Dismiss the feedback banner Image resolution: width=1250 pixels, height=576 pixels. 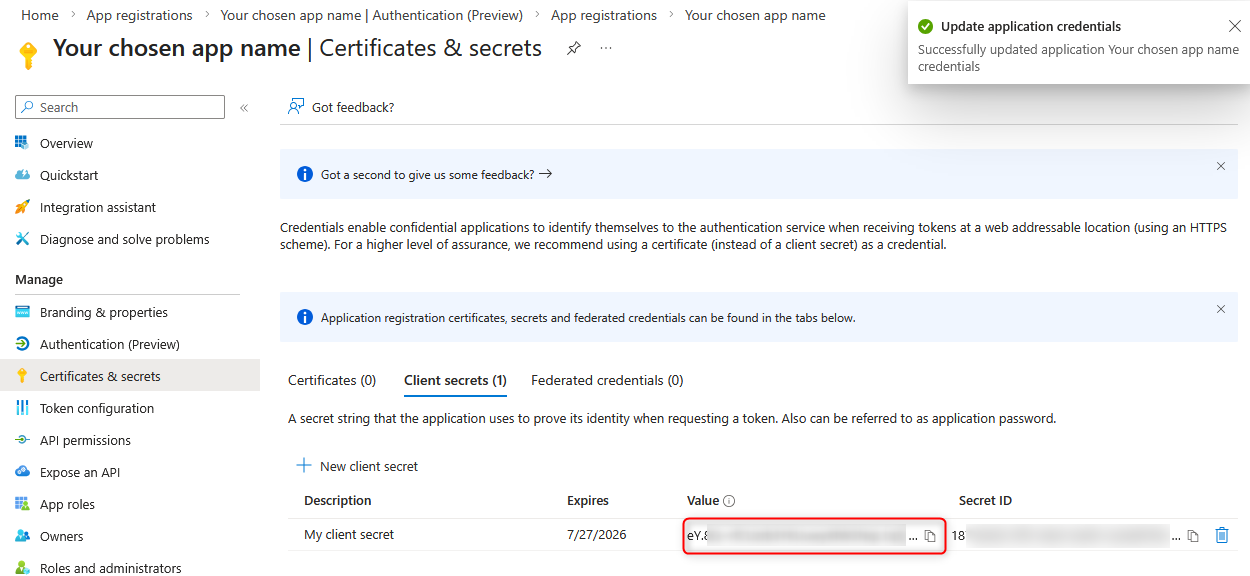click(x=1220, y=166)
